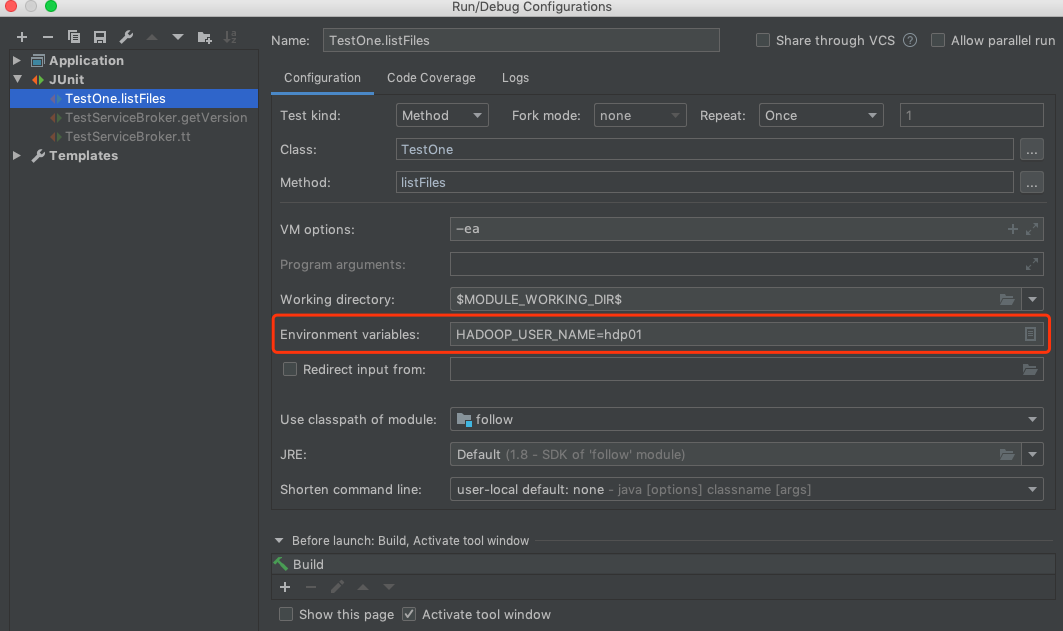Enable Share through VCS

pyautogui.click(x=763, y=40)
